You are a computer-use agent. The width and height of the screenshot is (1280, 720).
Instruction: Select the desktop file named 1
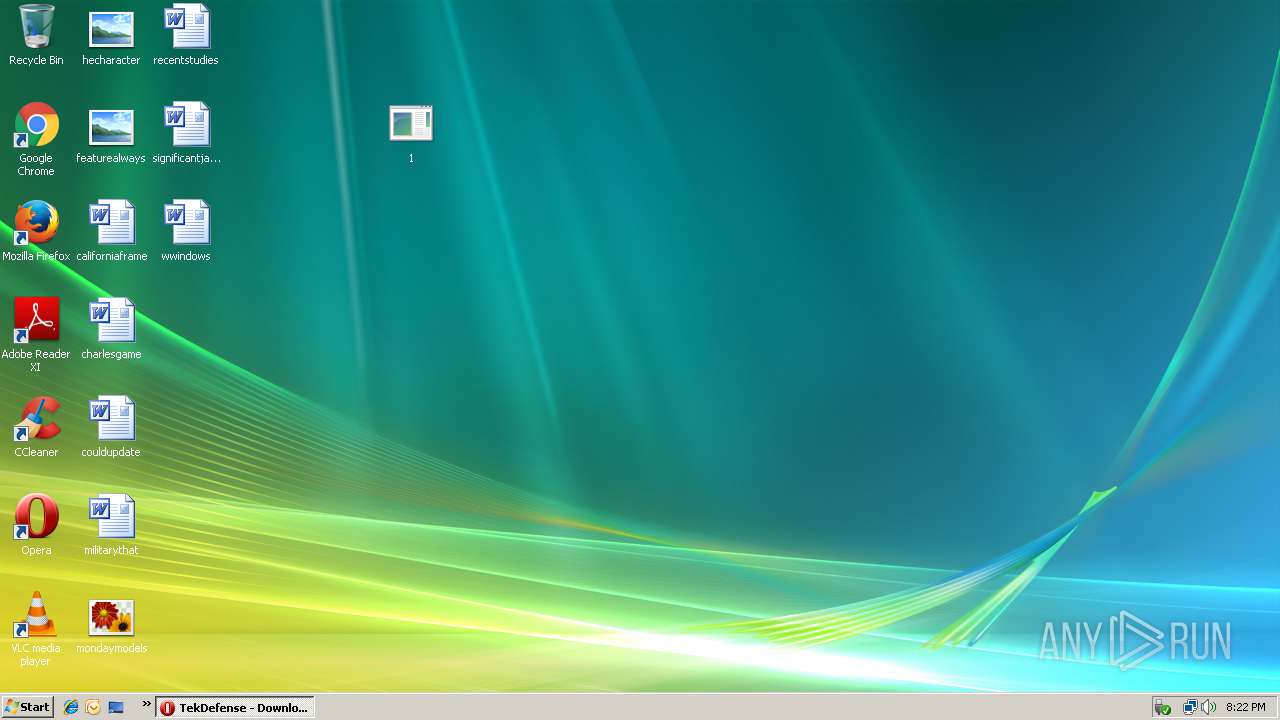411,134
